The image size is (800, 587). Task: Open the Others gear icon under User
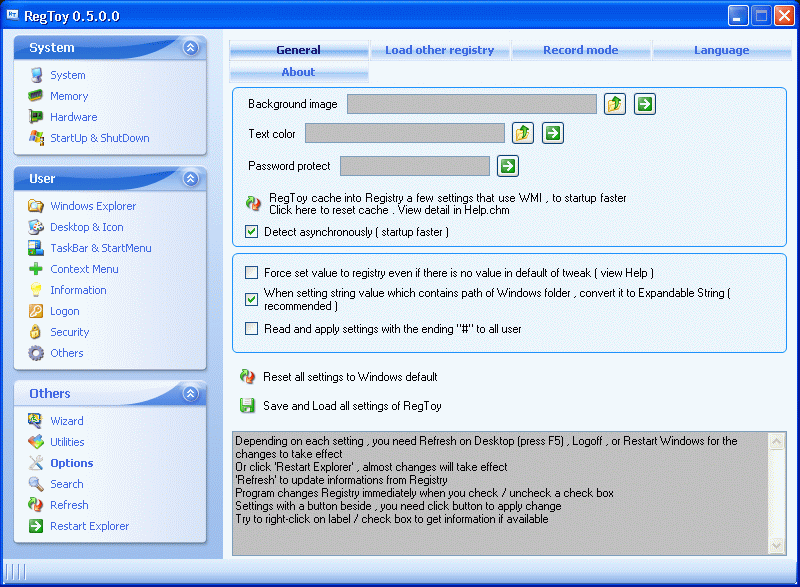(x=36, y=353)
